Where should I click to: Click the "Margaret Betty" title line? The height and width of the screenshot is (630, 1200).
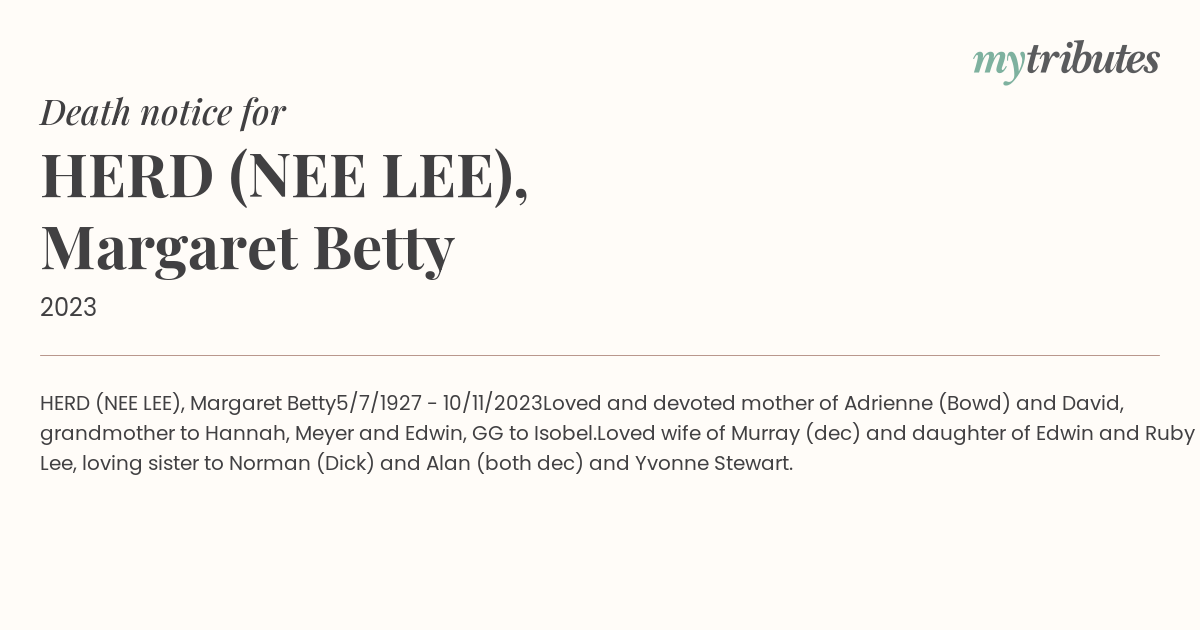click(x=247, y=248)
